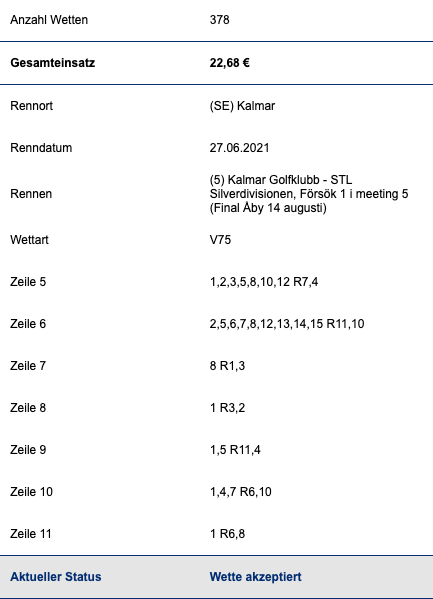Click the Anzahl Wetten value 378
Screen dimensions: 433x599
(219, 19)
